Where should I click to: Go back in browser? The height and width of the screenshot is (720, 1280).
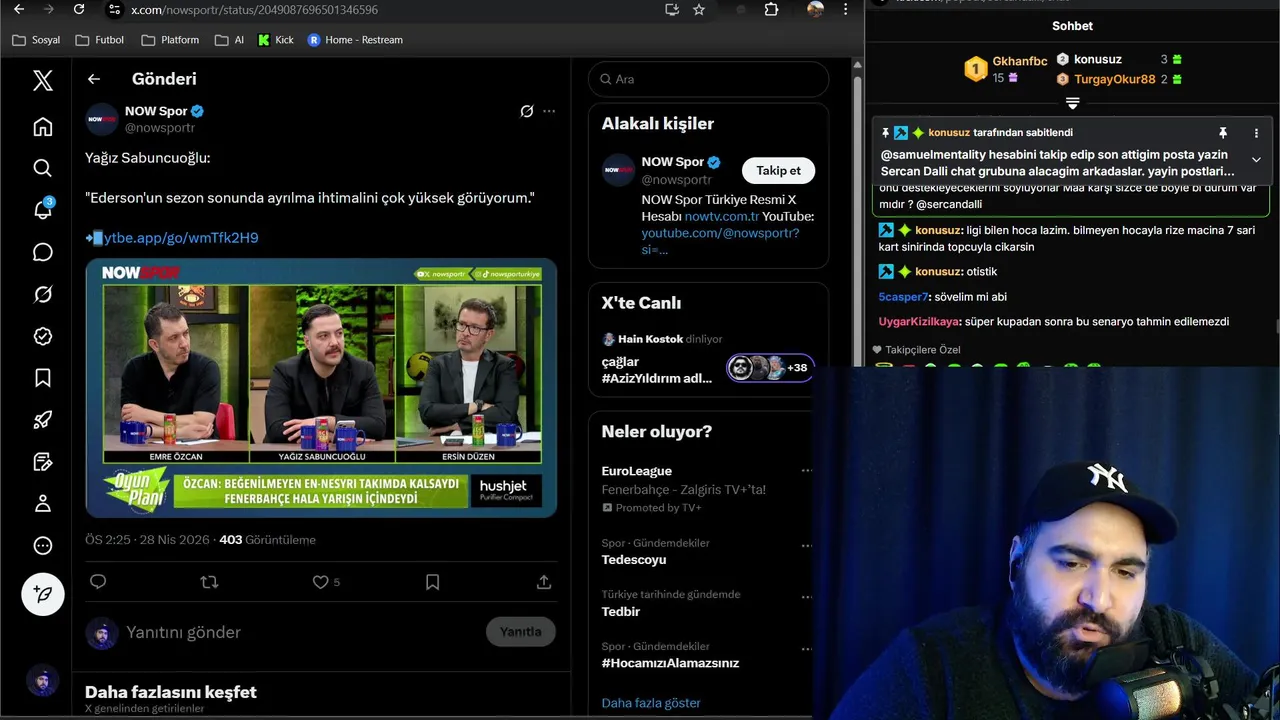click(19, 9)
